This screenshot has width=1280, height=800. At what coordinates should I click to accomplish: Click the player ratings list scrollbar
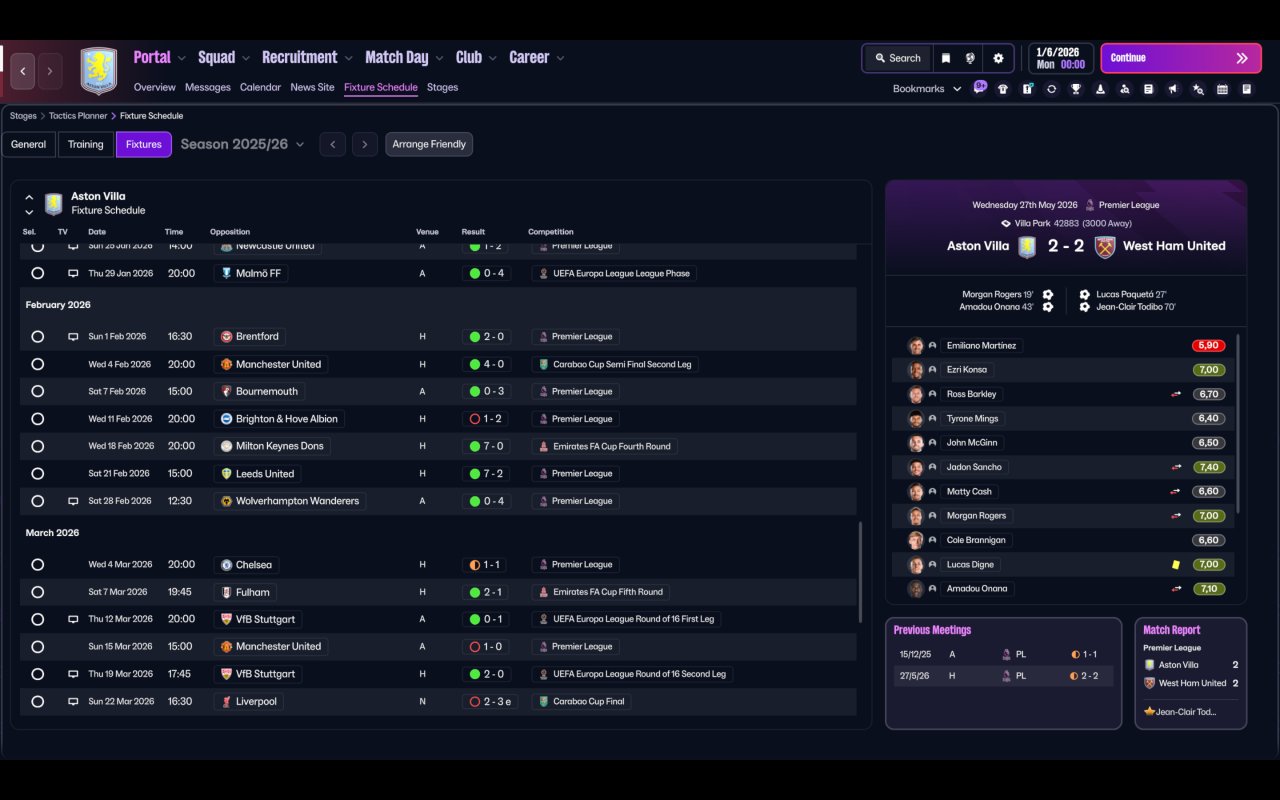point(1238,422)
